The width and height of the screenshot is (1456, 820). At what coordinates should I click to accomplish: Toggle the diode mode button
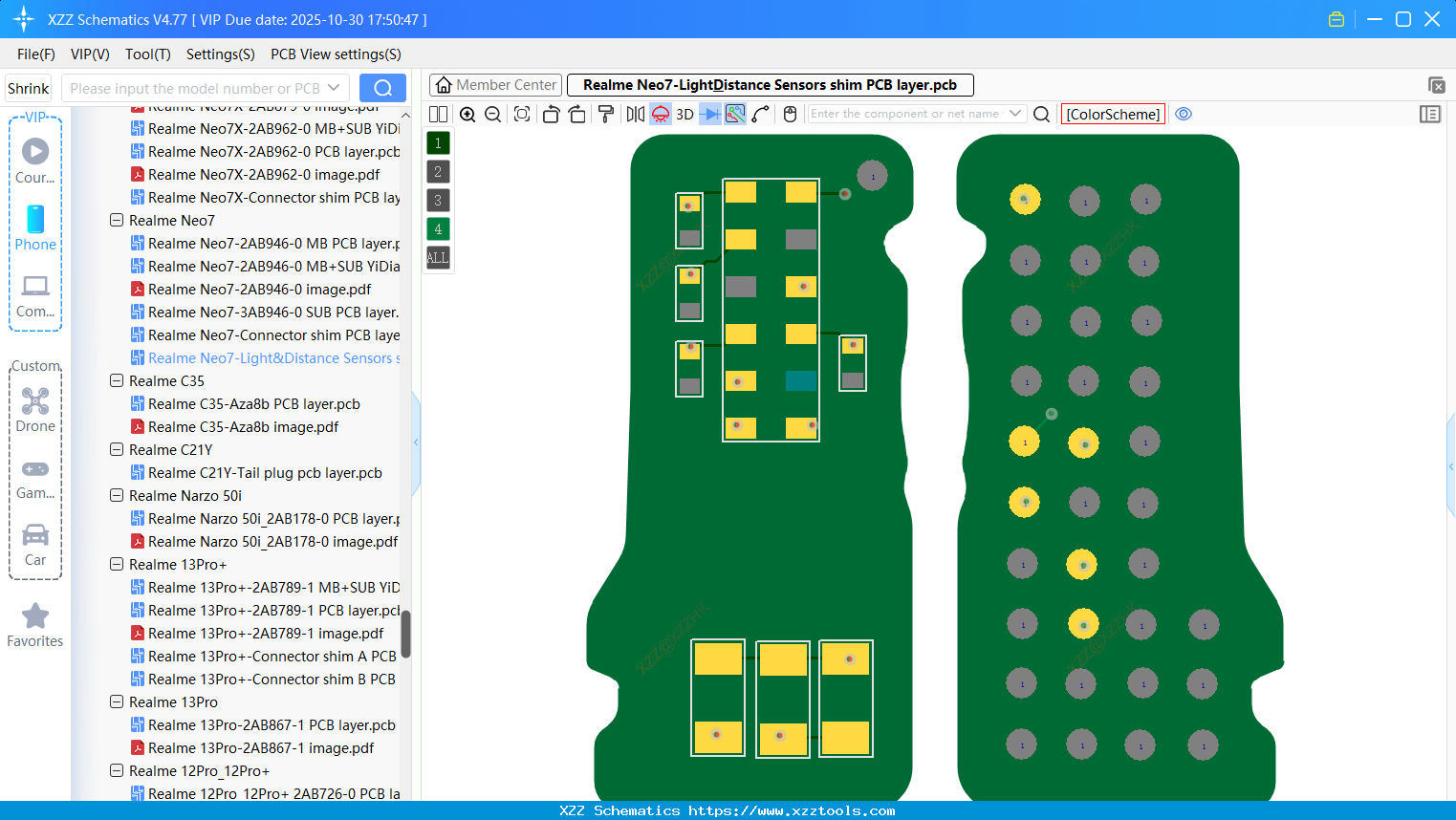coord(710,115)
